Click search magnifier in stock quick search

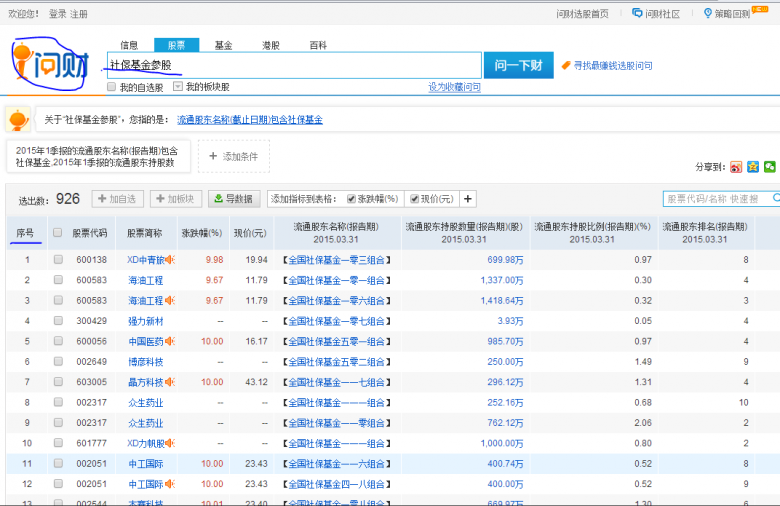776,199
